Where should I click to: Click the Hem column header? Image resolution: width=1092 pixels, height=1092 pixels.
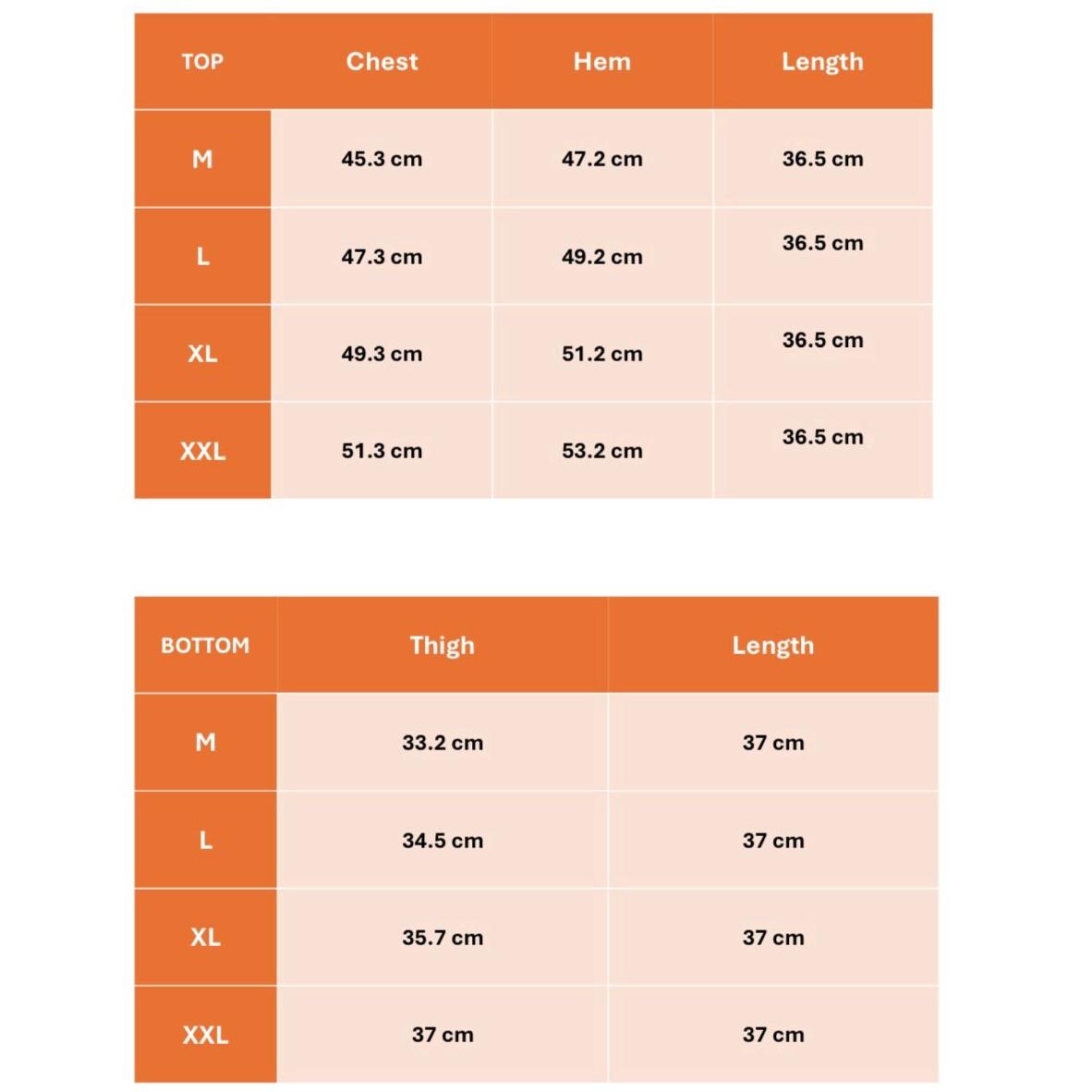(x=601, y=62)
